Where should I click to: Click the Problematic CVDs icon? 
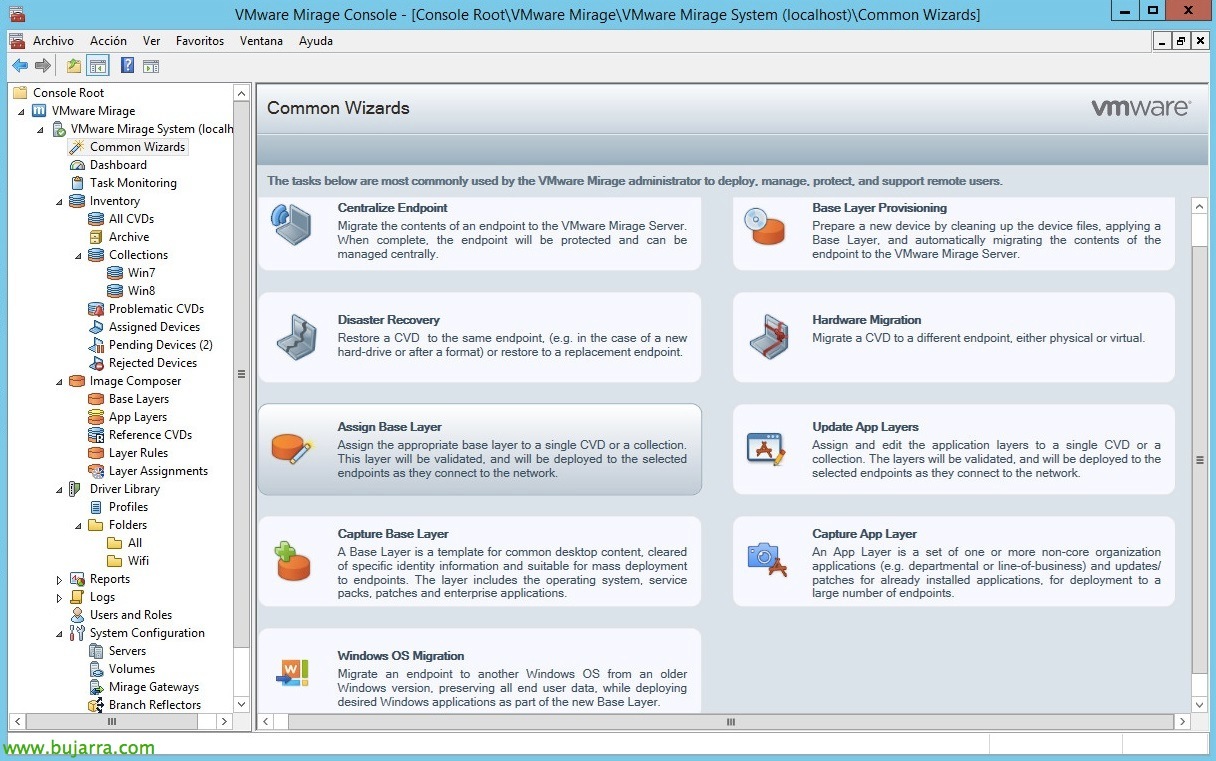(x=96, y=309)
